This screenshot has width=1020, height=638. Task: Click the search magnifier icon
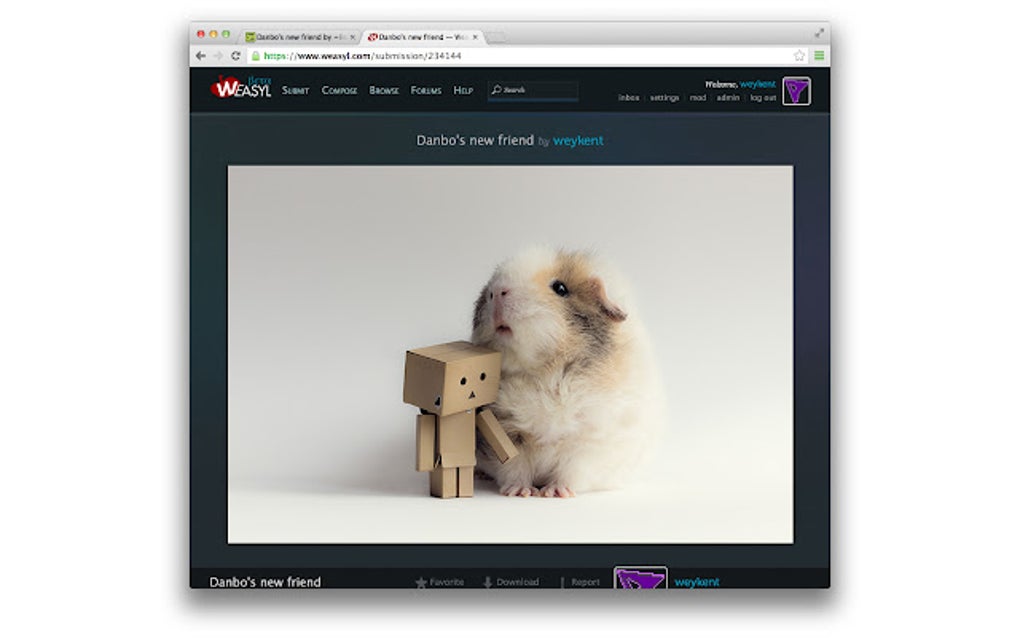click(x=496, y=90)
